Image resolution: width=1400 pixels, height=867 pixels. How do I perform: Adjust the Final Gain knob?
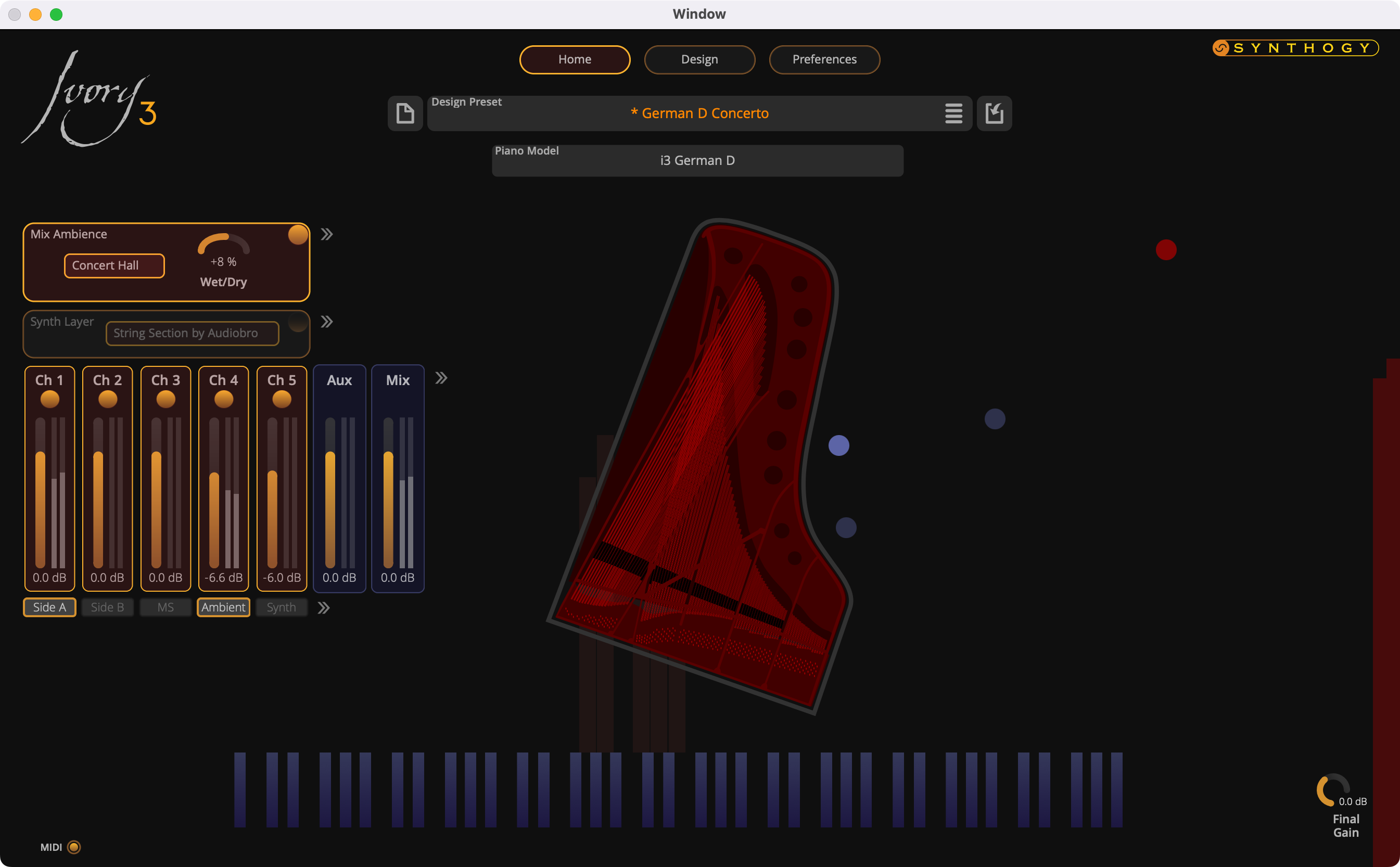coord(1333,790)
